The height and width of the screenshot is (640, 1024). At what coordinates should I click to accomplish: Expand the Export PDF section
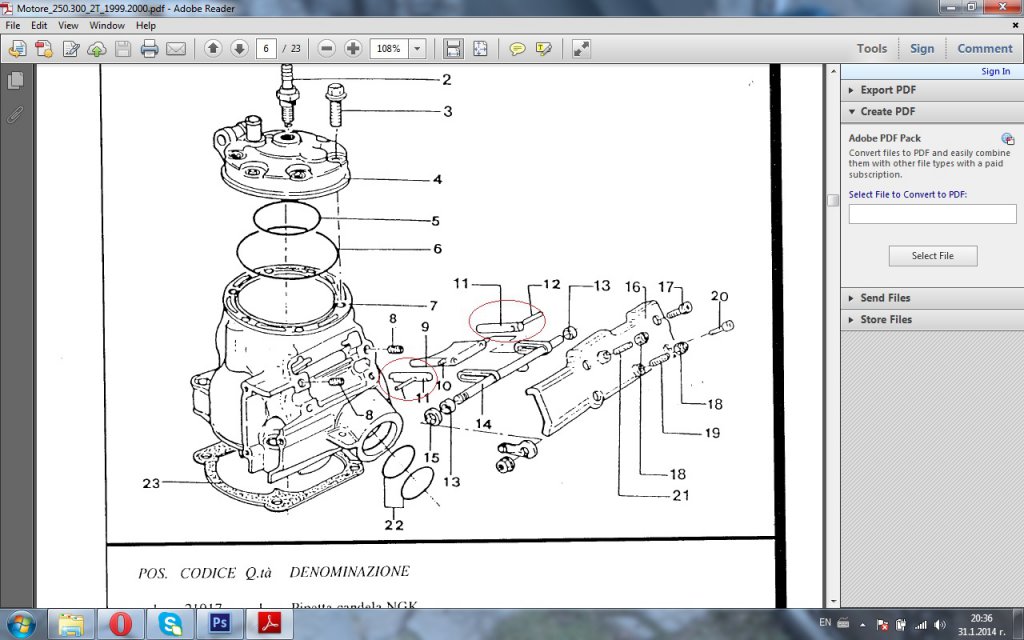pyautogui.click(x=888, y=90)
